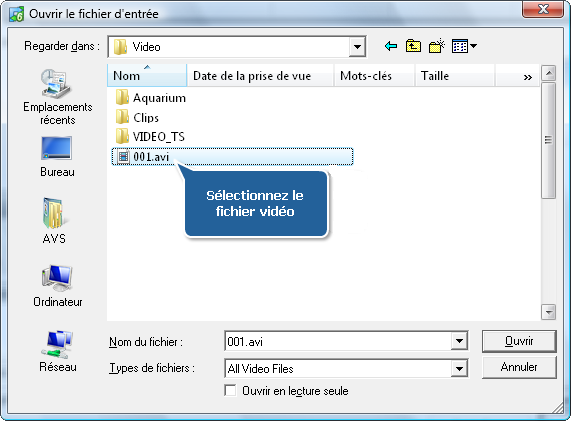Create a new folder icon
This screenshot has height=421, width=571.
tap(437, 46)
